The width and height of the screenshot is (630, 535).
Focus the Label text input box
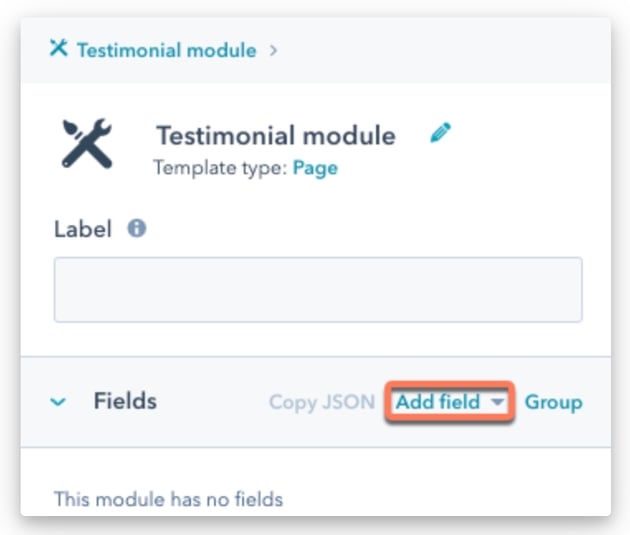[x=317, y=290]
